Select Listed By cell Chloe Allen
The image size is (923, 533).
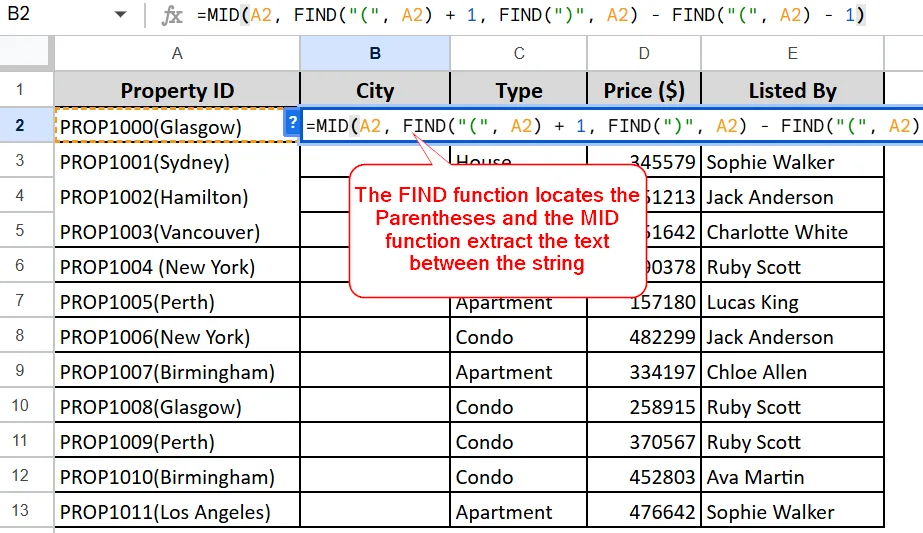click(792, 372)
